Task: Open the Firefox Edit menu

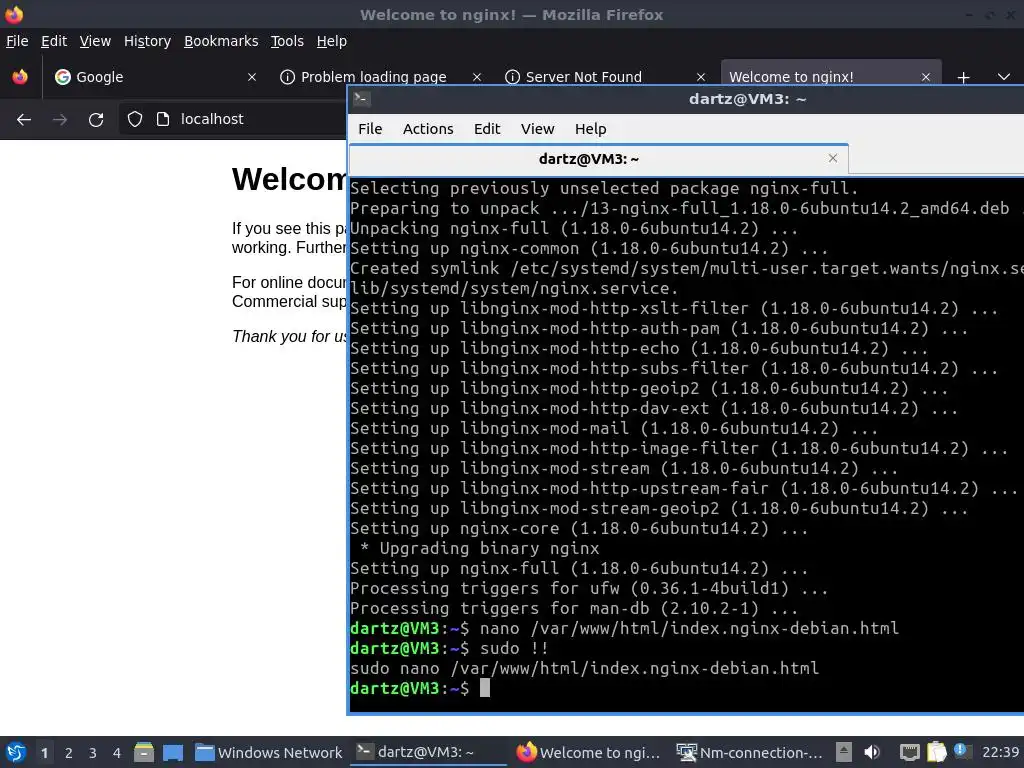Action: pyautogui.click(x=54, y=41)
